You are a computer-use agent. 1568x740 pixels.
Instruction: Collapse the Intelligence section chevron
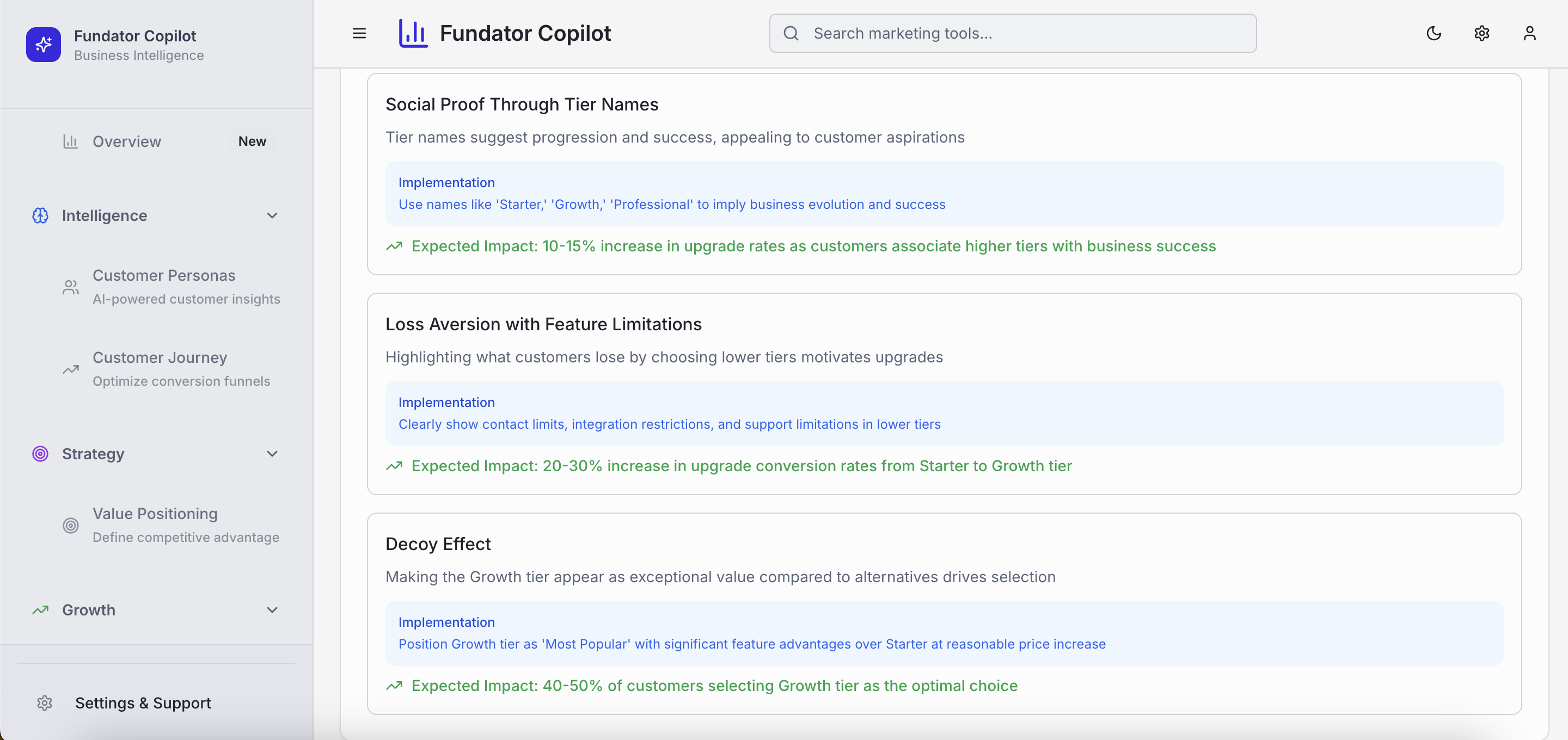click(x=272, y=215)
